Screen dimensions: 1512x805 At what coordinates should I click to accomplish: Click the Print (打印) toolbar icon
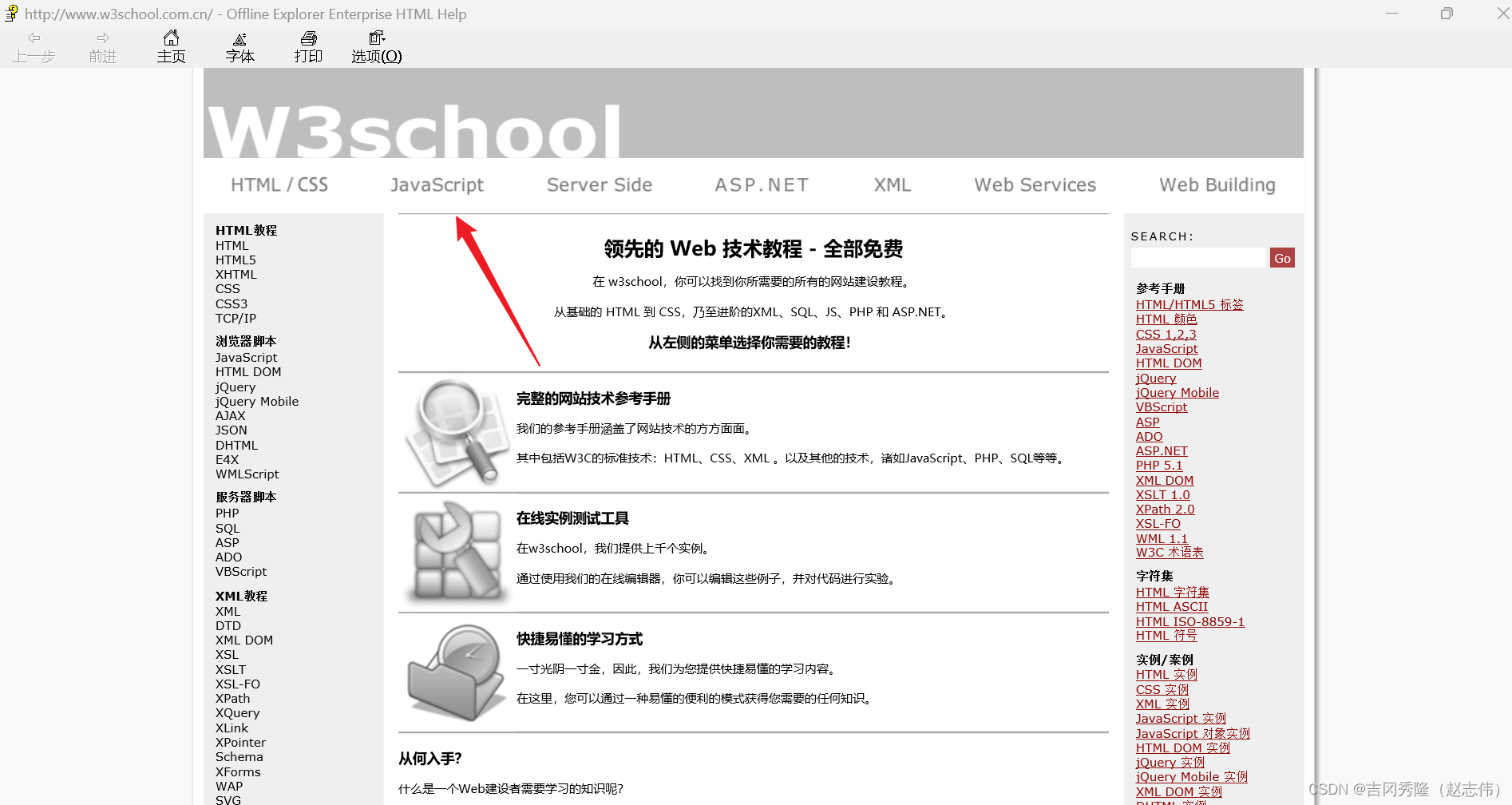point(308,38)
